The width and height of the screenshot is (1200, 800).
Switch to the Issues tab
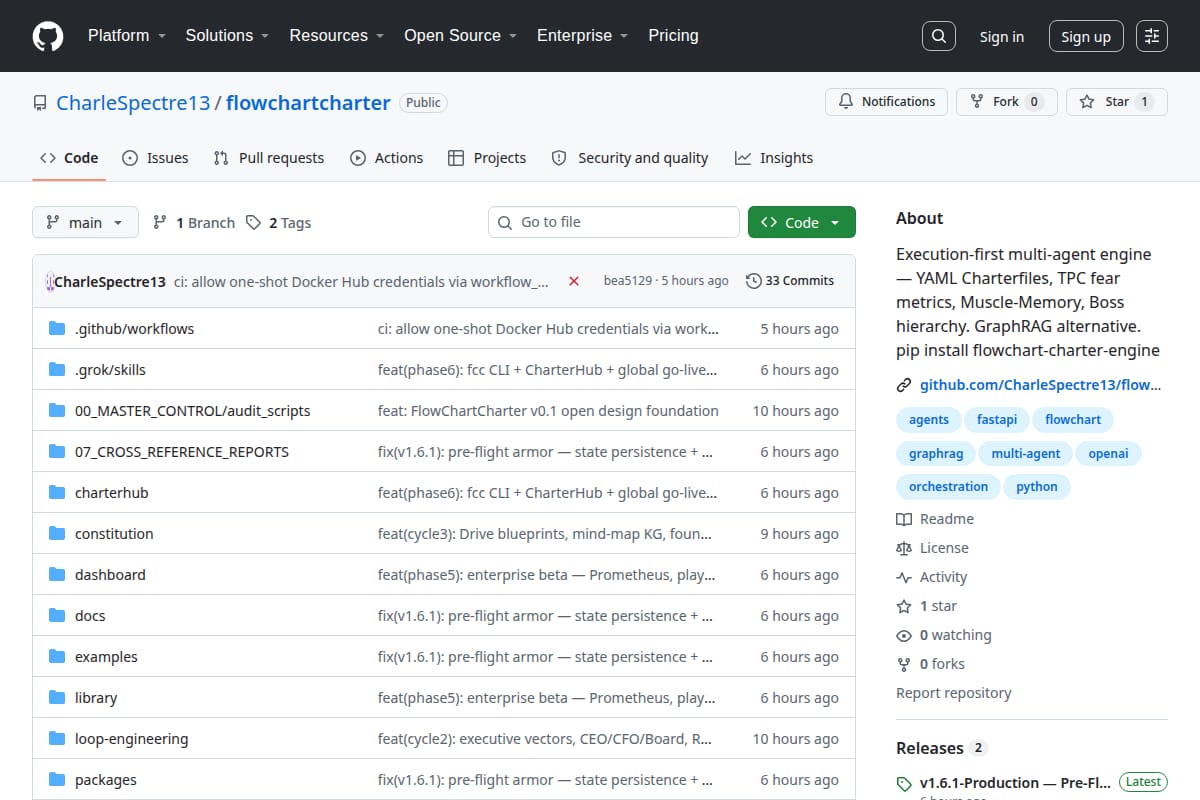point(155,158)
